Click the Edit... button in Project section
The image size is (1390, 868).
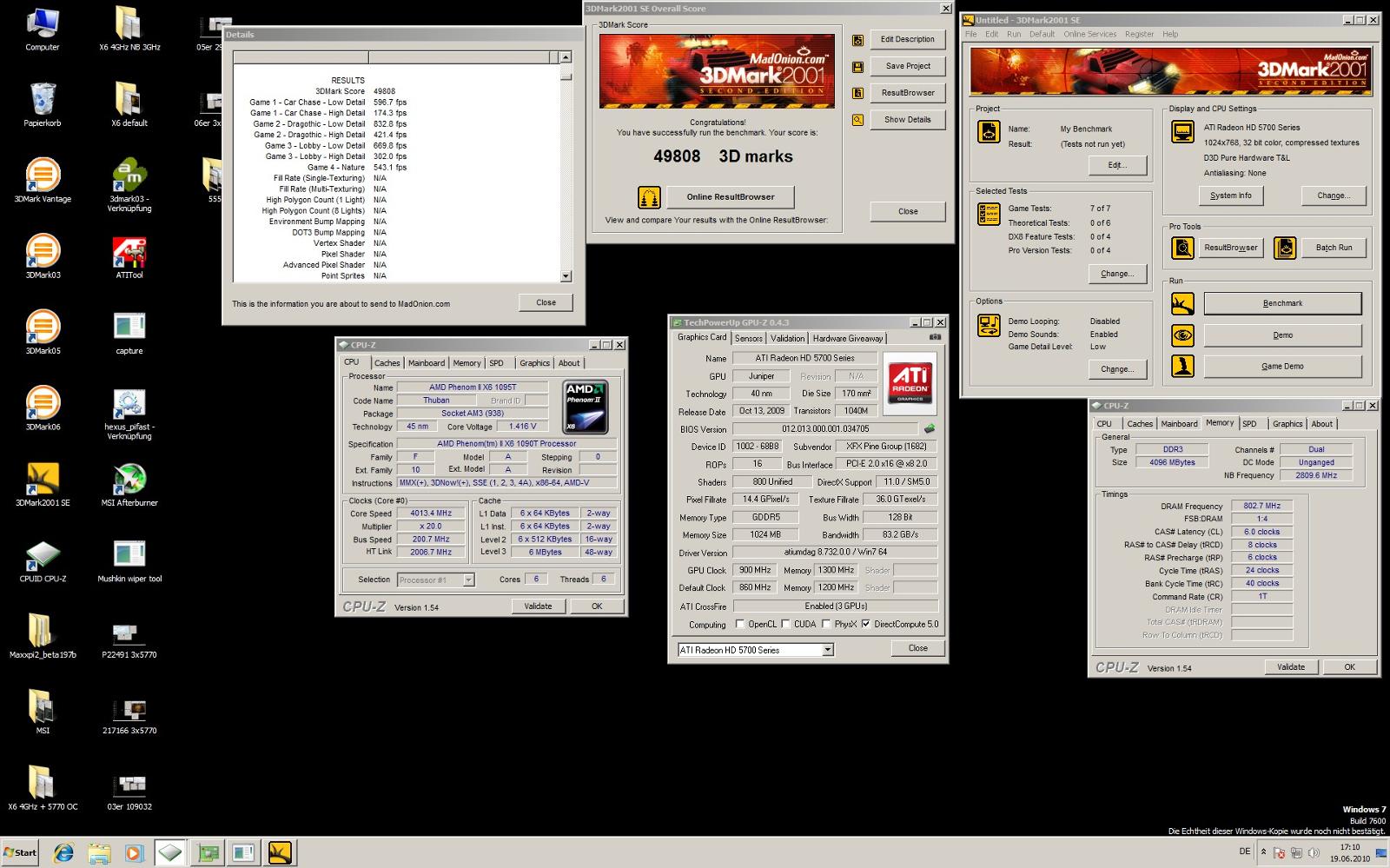(x=1117, y=165)
